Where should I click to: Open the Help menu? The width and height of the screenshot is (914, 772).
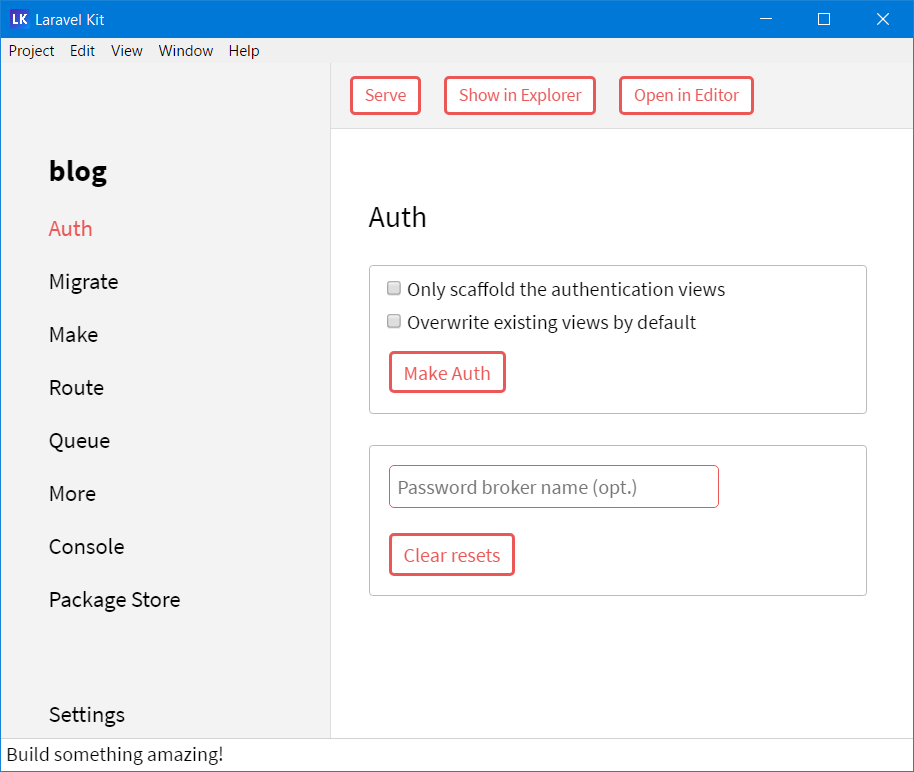(x=243, y=51)
